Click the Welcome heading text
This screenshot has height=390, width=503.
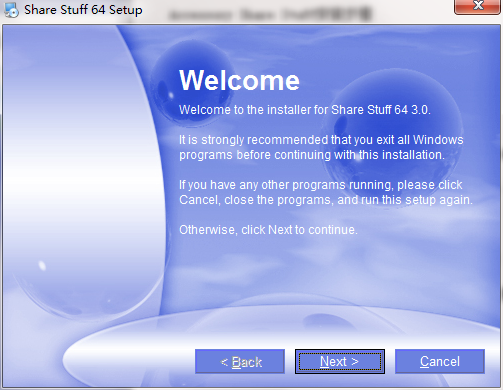click(x=239, y=80)
